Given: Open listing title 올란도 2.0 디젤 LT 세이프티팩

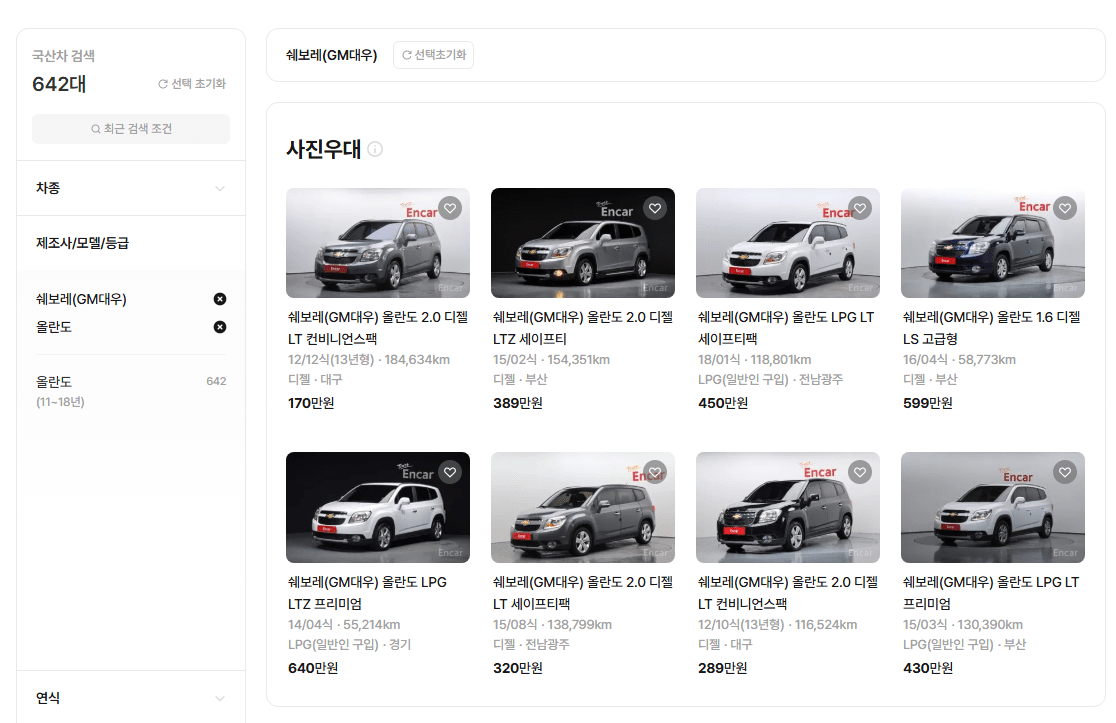Looking at the screenshot, I should 583,593.
